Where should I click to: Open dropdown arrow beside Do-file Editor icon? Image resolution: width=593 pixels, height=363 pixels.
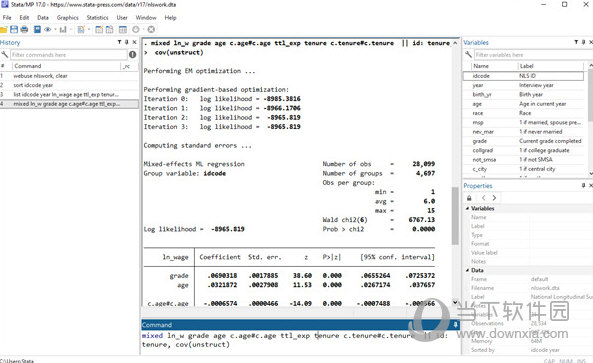[x=88, y=29]
